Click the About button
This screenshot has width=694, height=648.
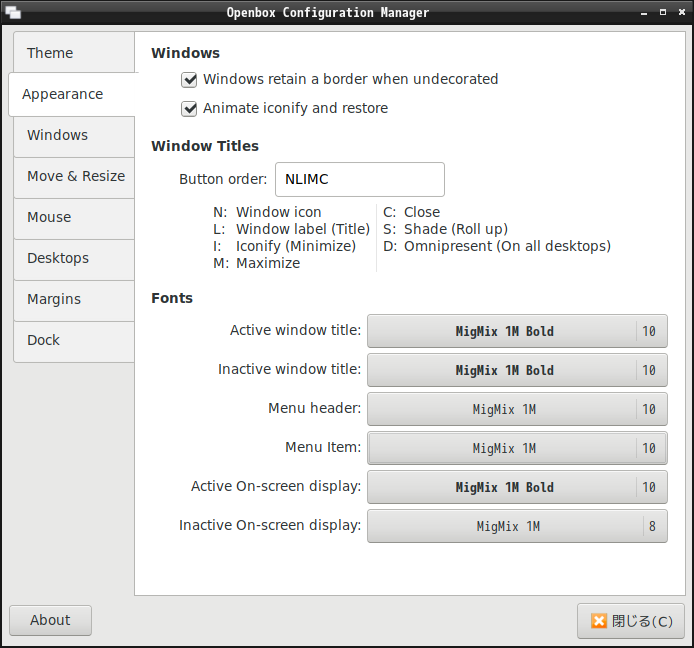pos(50,621)
